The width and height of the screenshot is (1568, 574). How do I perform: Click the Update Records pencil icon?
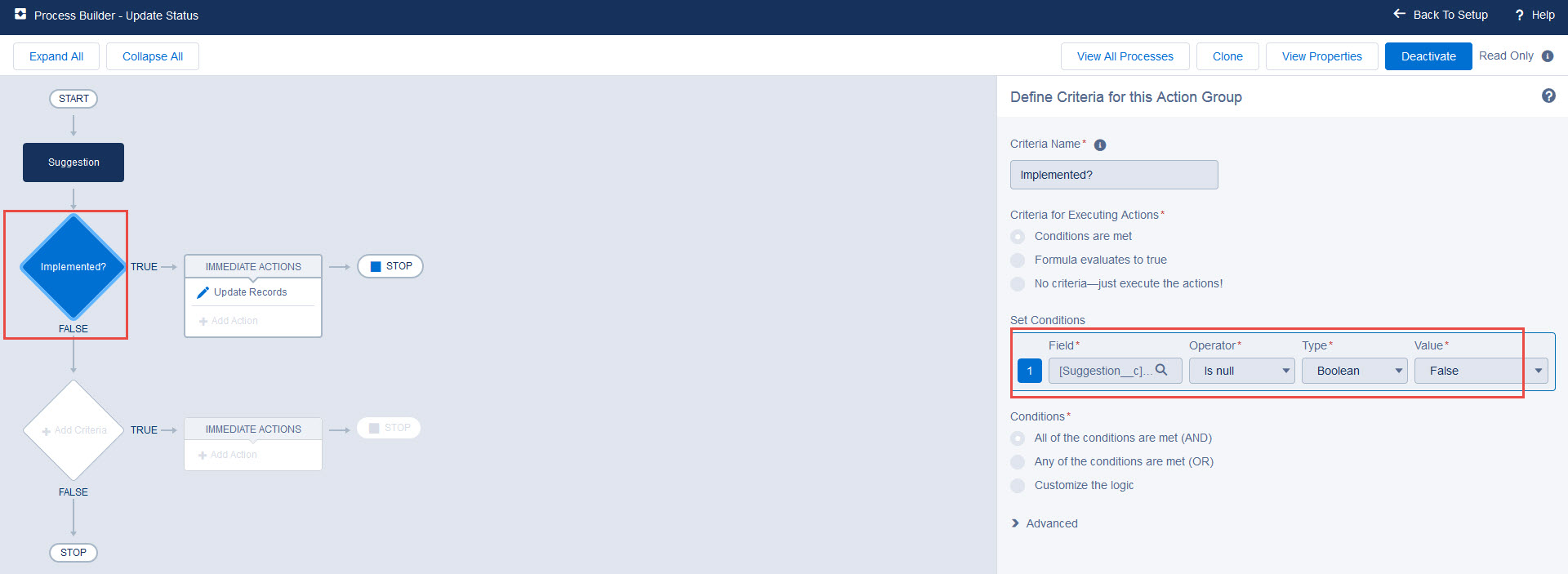[203, 292]
